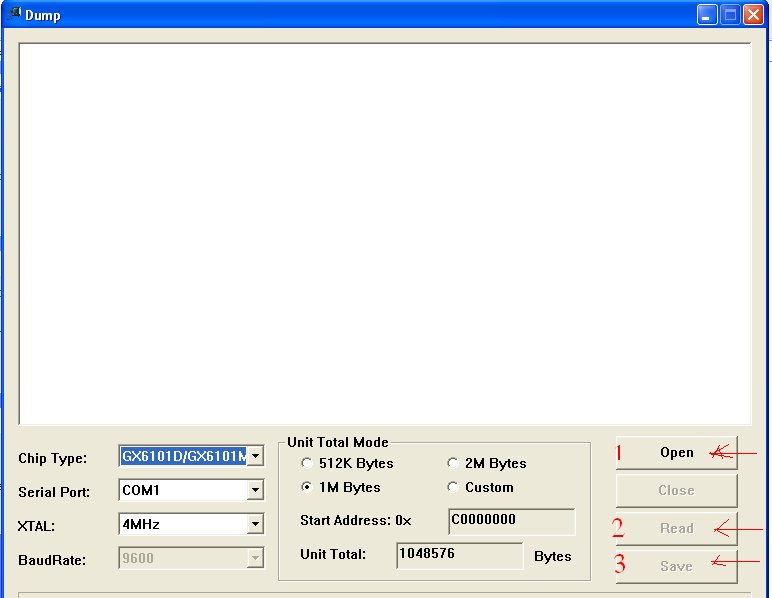Screen dimensions: 772x598
Task: Click the selected GX6101D chip type value
Action: 183,456
